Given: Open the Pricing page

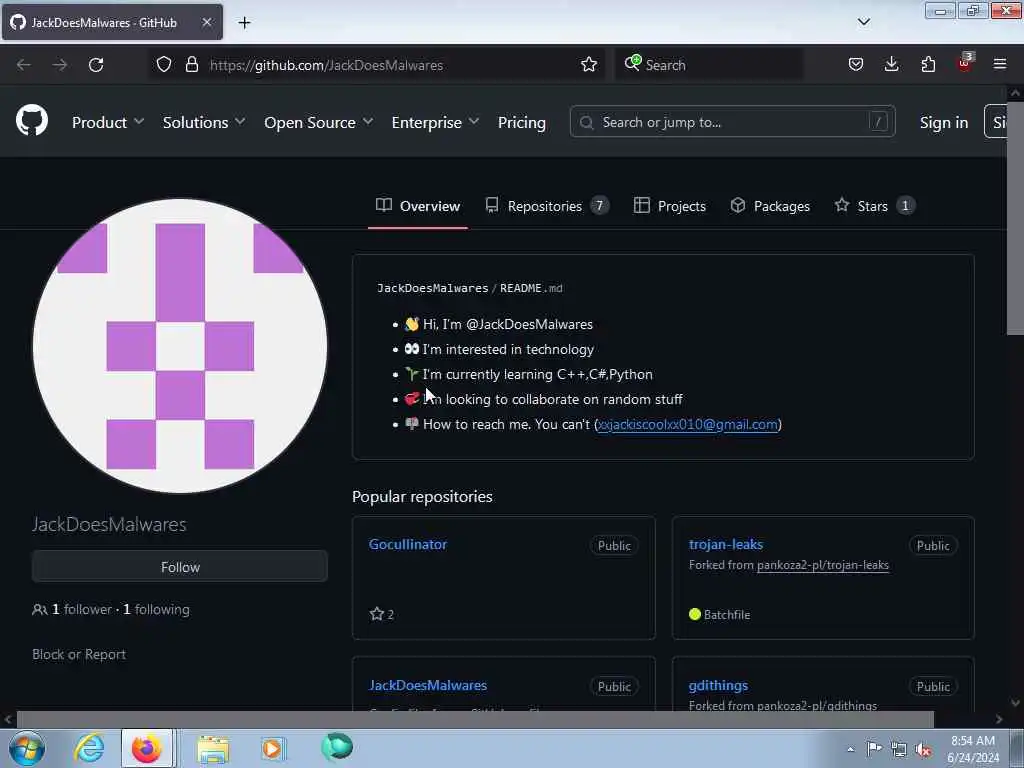Looking at the screenshot, I should pyautogui.click(x=521, y=122).
